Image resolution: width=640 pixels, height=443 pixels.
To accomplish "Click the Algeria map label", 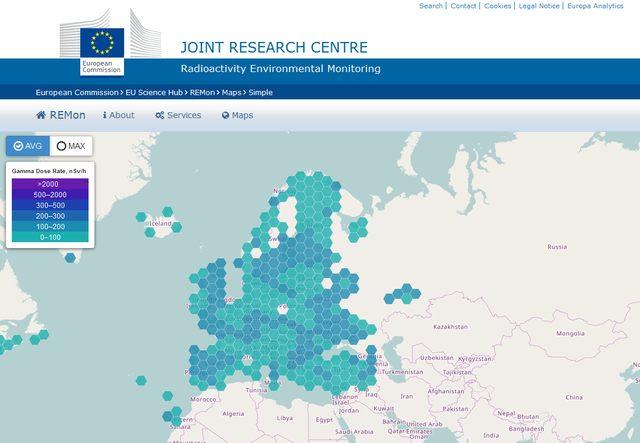I will click(x=233, y=414).
